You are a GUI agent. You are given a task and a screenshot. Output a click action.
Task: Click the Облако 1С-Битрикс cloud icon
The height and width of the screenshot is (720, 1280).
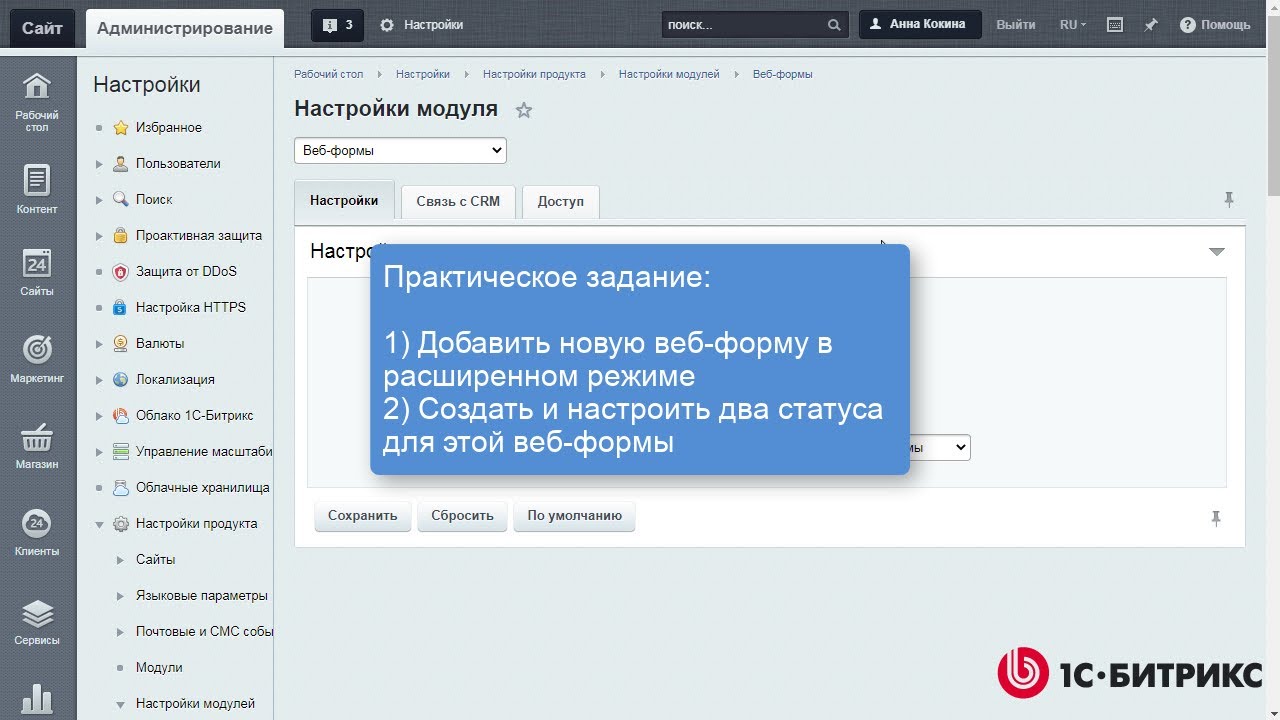tap(121, 416)
